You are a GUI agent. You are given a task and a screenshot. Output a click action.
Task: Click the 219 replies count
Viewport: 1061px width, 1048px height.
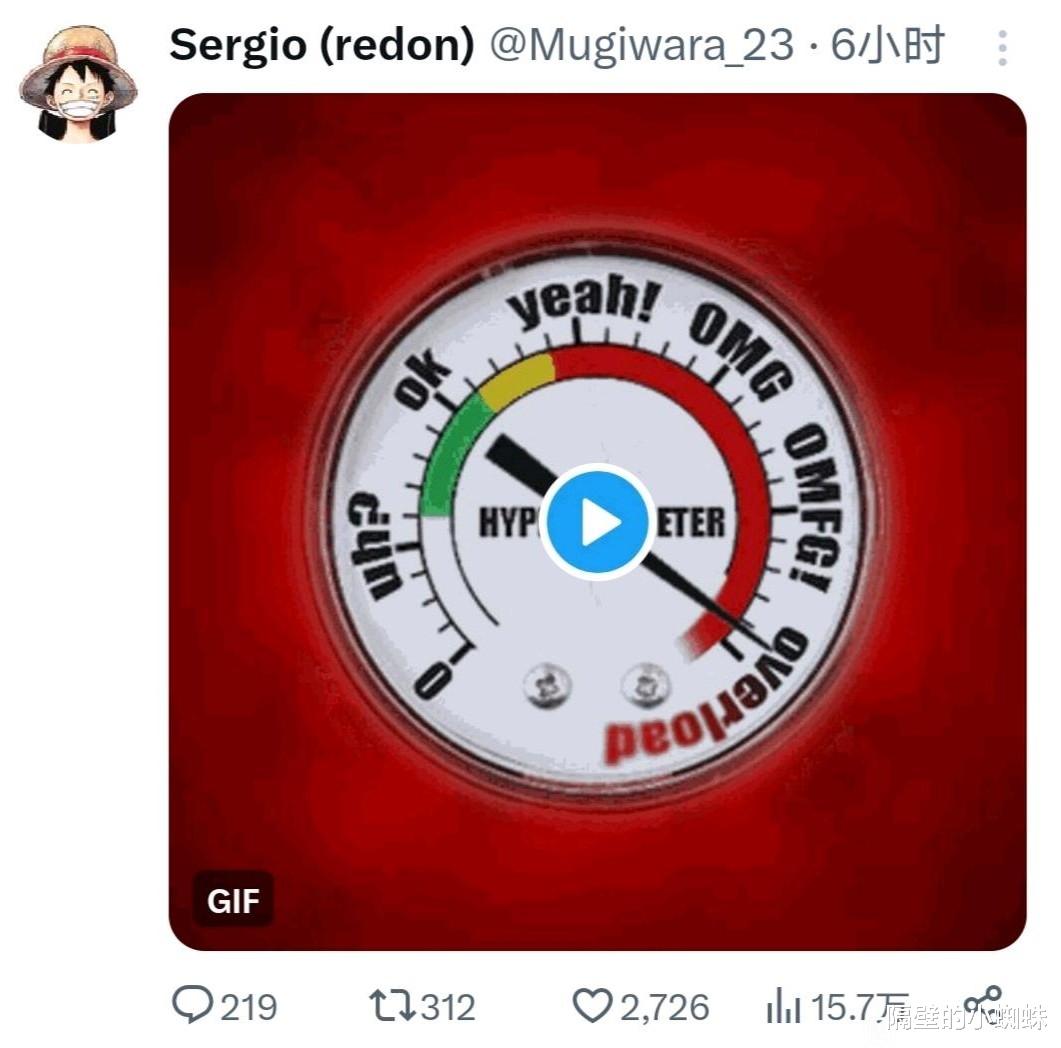point(249,1007)
